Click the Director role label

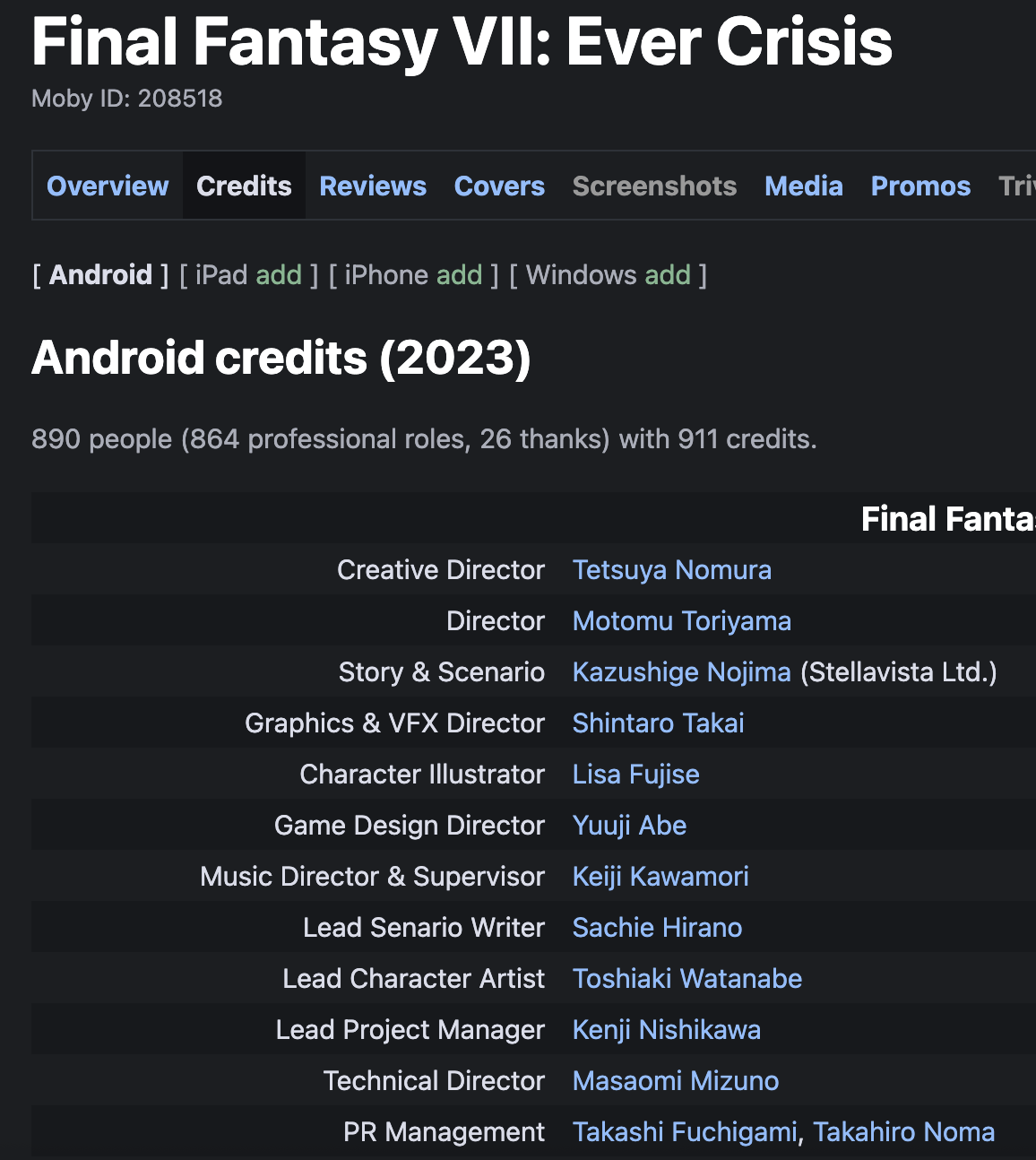coord(496,621)
